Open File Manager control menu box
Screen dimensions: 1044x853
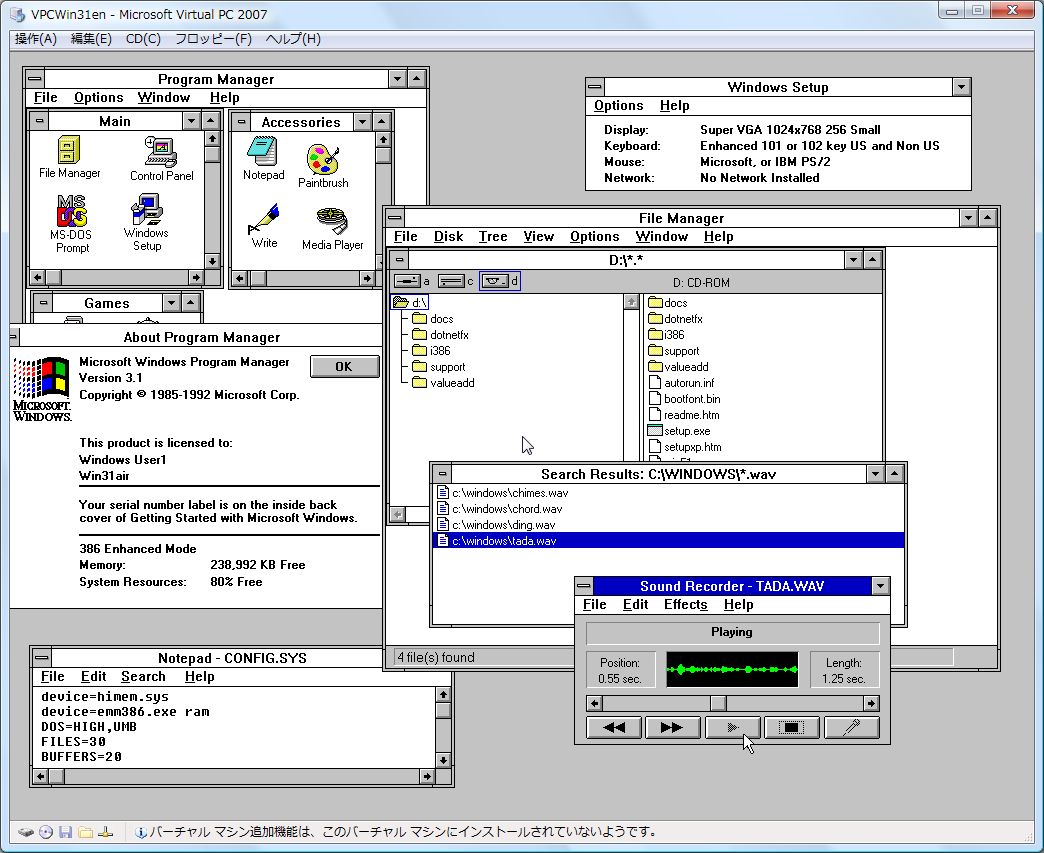pyautogui.click(x=395, y=217)
